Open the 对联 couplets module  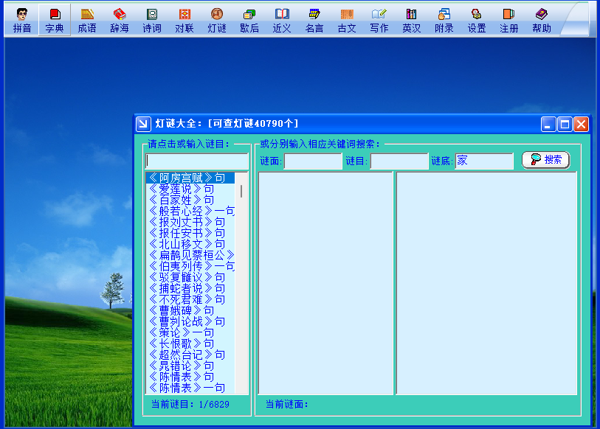(x=184, y=20)
